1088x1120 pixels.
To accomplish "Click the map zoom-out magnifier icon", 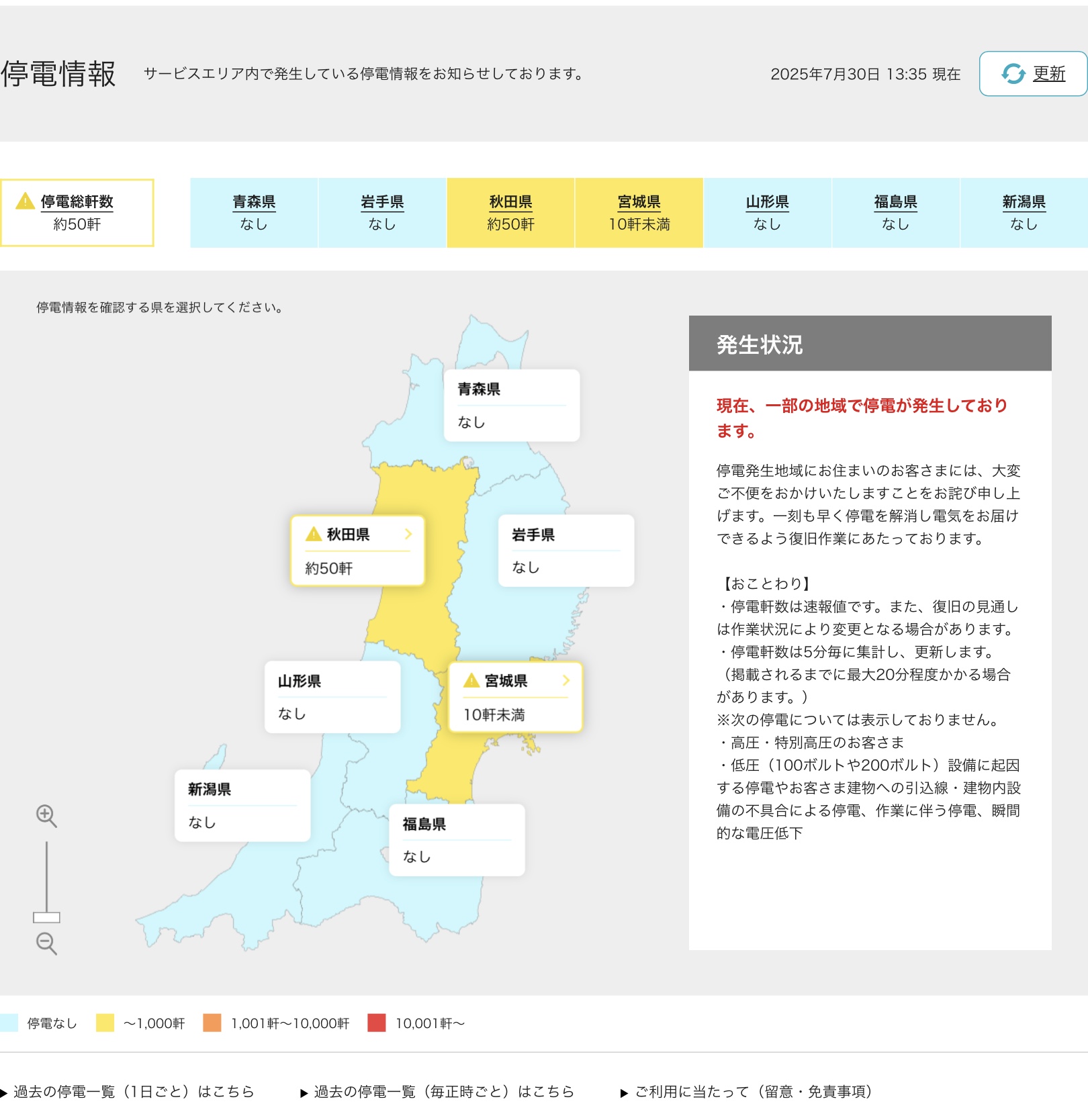I will [x=46, y=943].
